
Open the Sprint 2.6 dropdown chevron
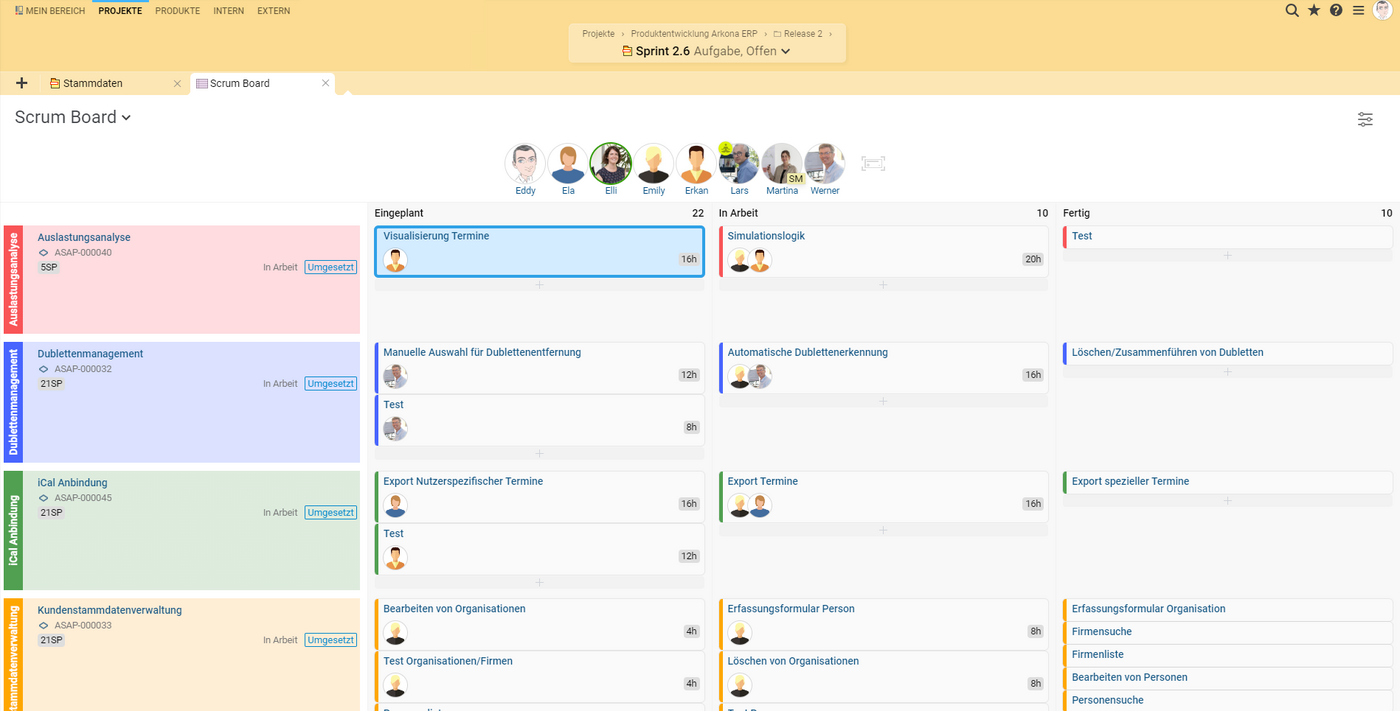(786, 52)
